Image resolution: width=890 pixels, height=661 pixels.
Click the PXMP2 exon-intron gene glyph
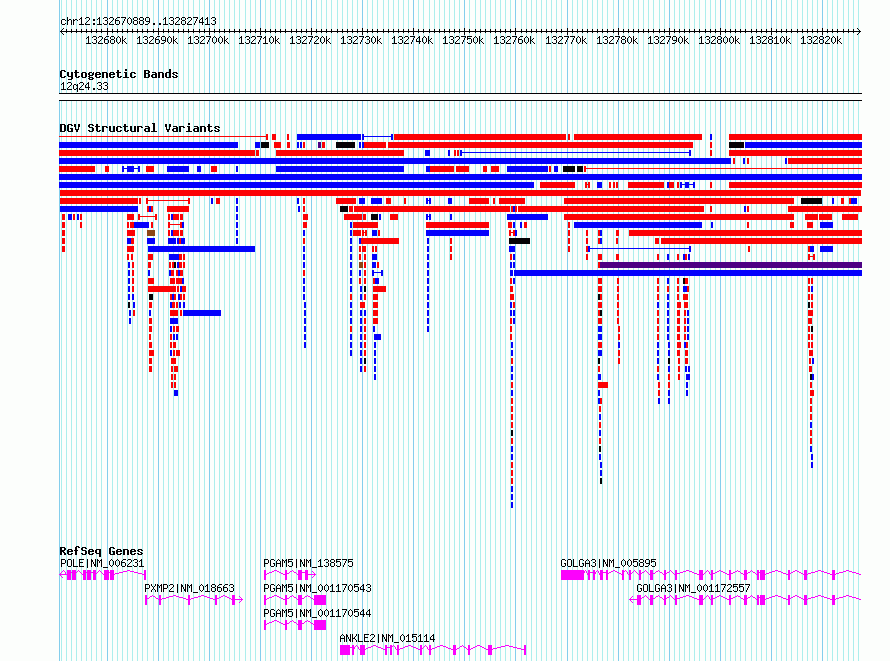pyautogui.click(x=194, y=600)
